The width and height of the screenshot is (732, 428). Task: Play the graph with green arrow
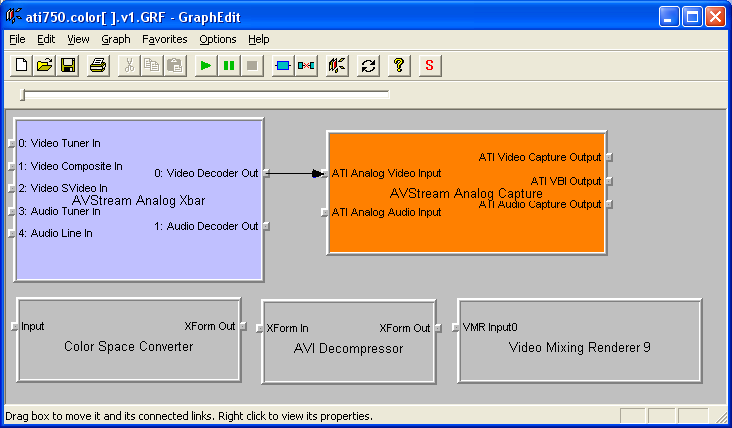(205, 65)
